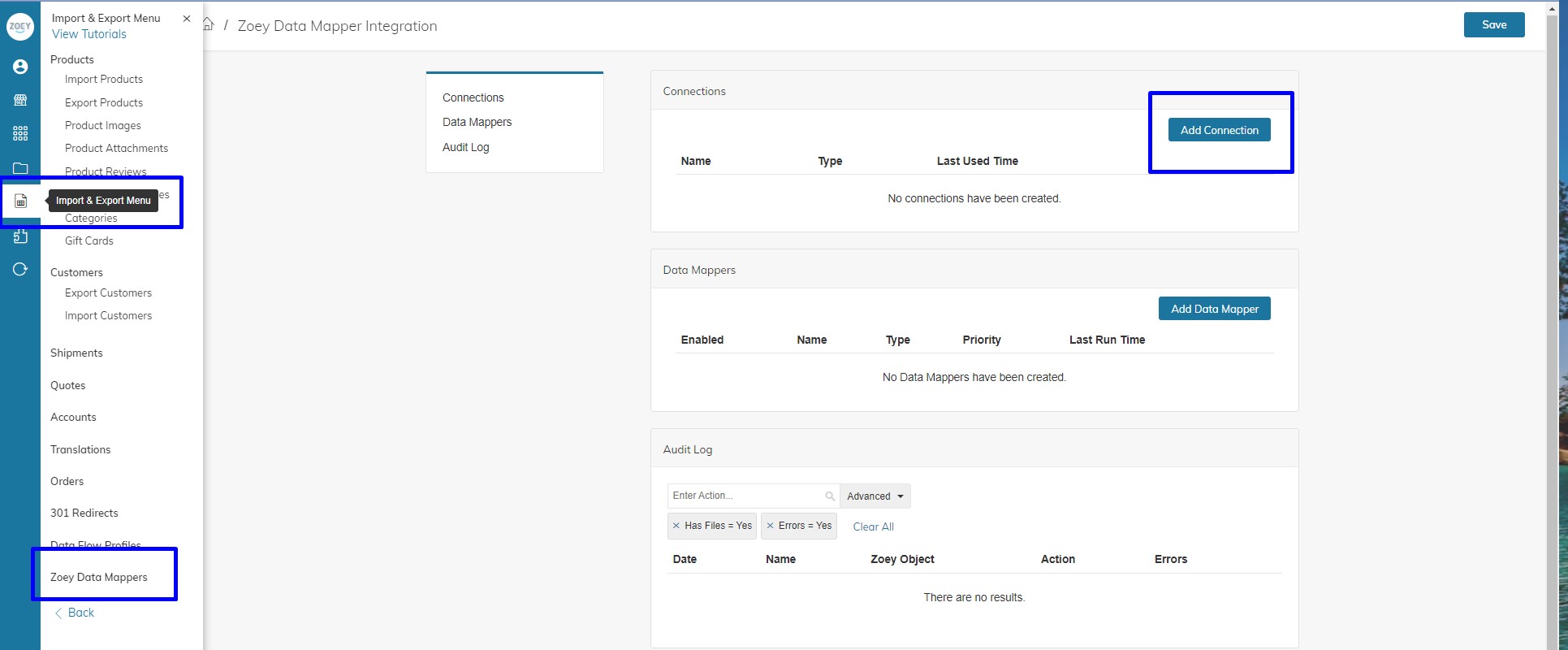This screenshot has height=650, width=1568.
Task: Open Import Products menu item
Action: [x=104, y=79]
